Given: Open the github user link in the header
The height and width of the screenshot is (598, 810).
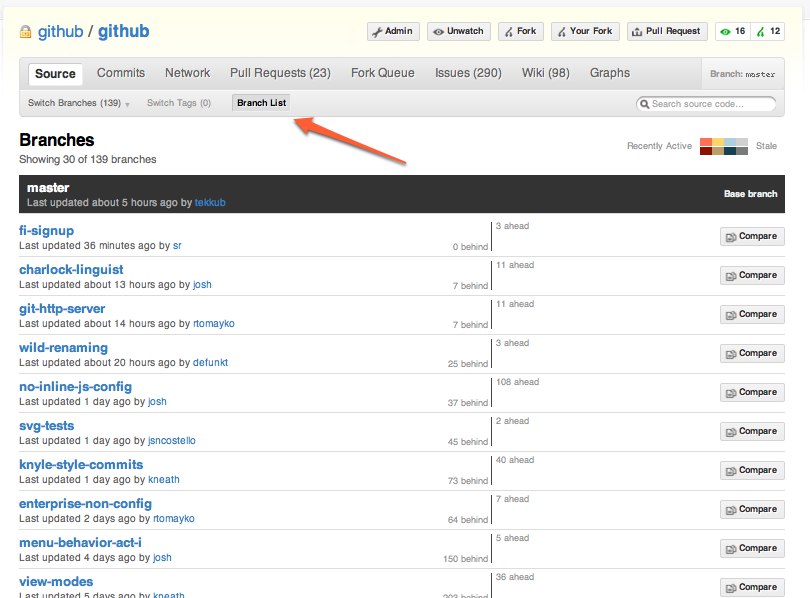Looking at the screenshot, I should tap(60, 32).
